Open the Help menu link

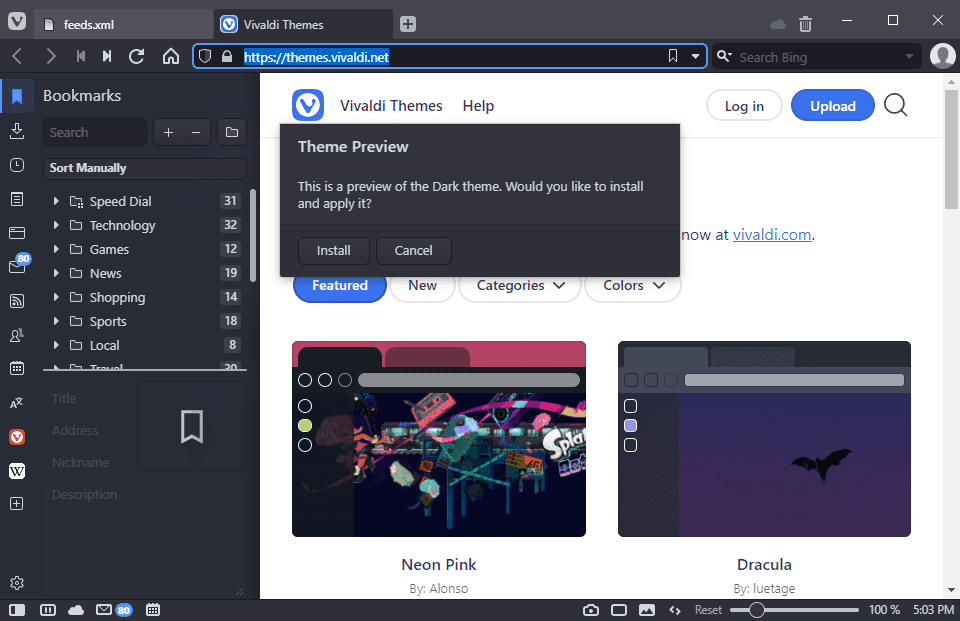tap(478, 106)
